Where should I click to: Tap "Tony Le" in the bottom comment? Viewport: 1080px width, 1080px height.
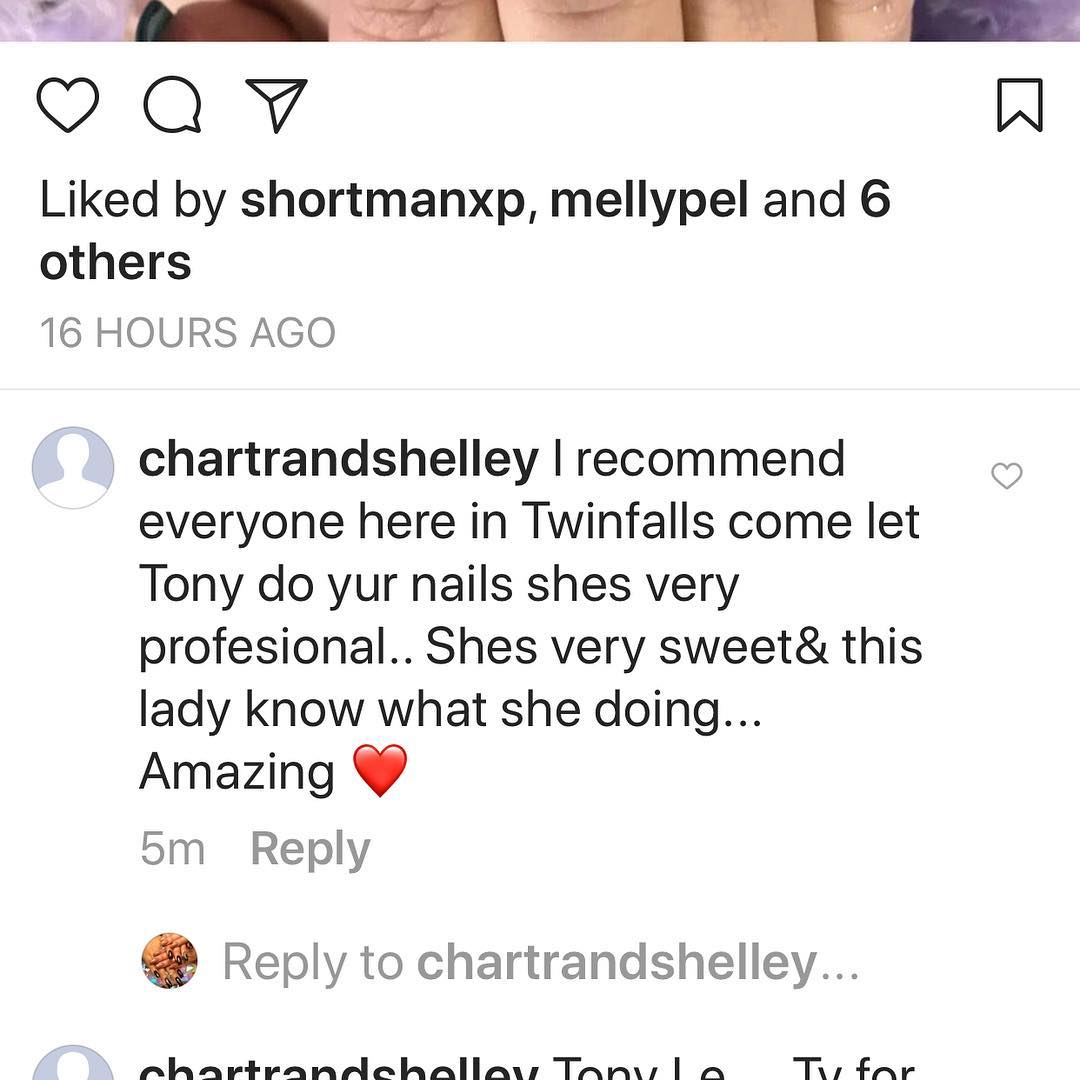pyautogui.click(x=640, y=1068)
